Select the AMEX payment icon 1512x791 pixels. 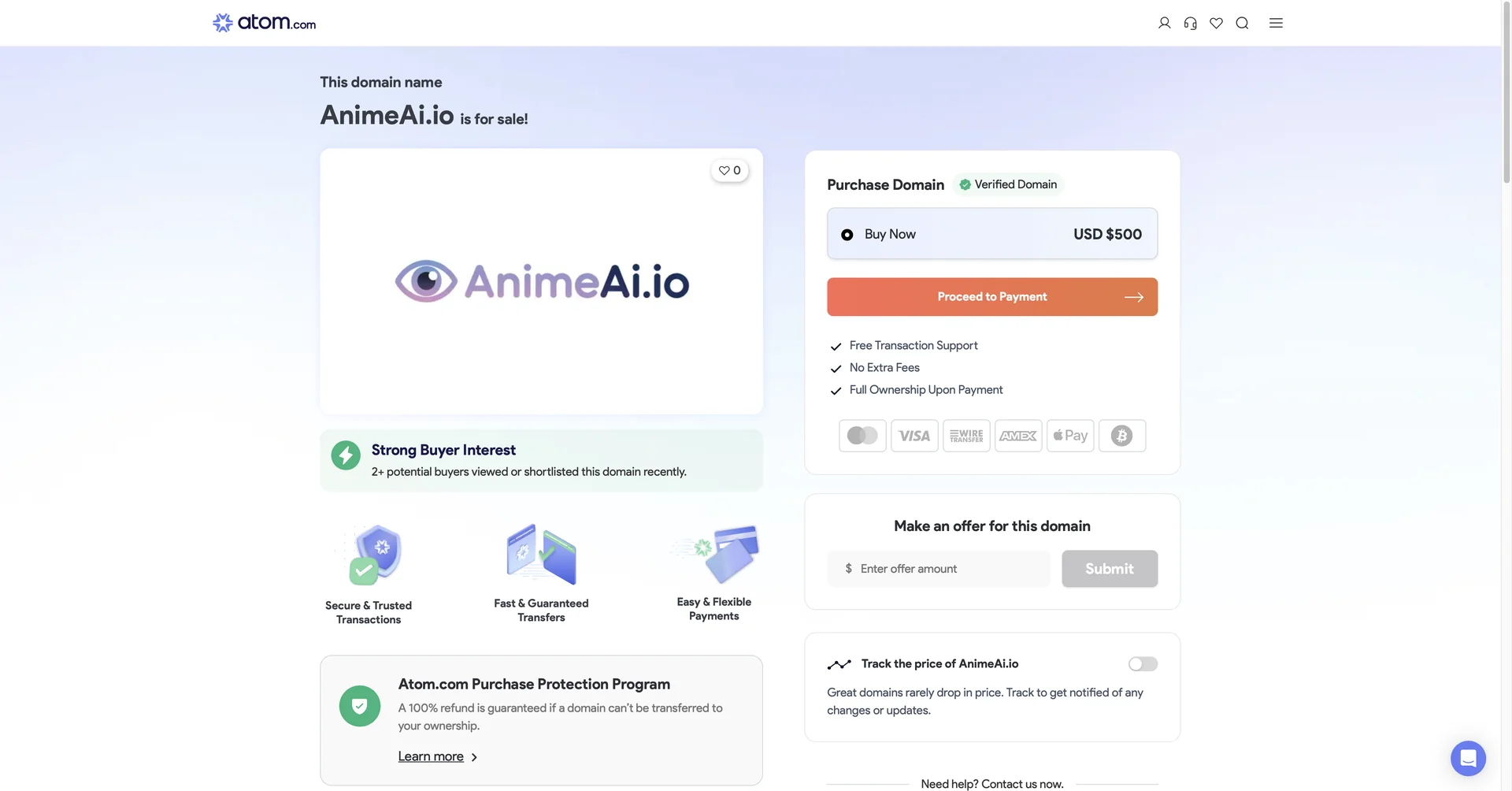pos(1017,436)
